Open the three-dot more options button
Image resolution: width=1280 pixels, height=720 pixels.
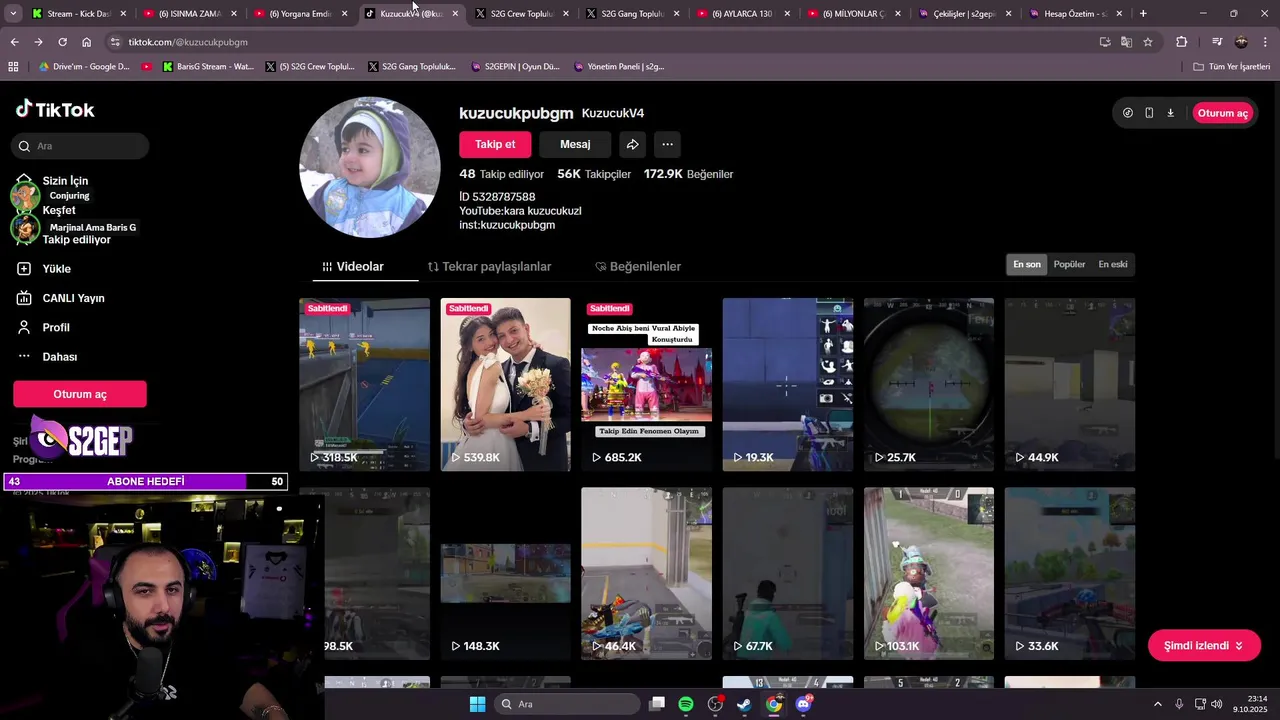point(667,144)
